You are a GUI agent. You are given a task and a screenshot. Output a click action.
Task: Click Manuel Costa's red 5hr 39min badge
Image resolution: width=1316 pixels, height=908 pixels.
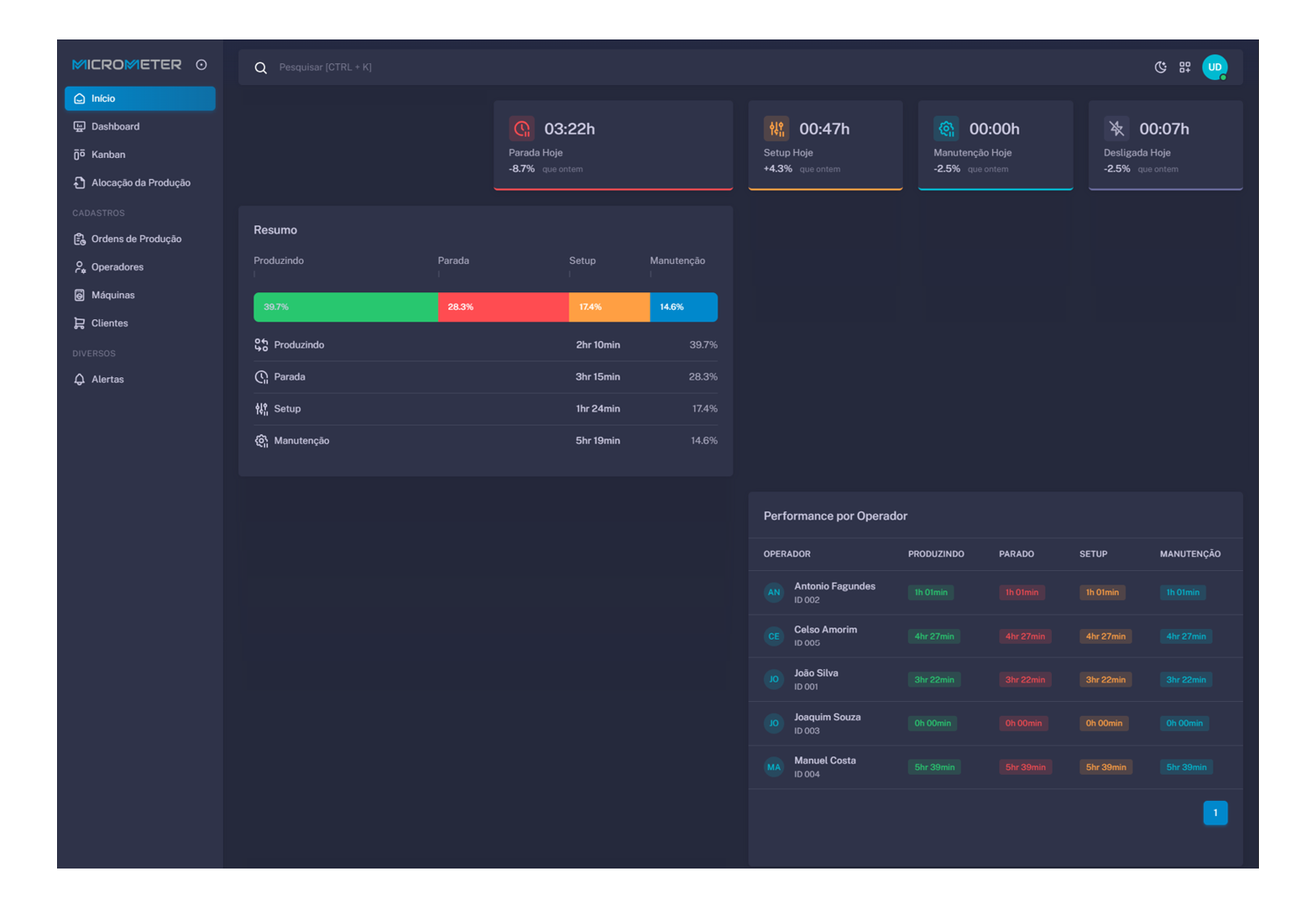tap(1026, 768)
